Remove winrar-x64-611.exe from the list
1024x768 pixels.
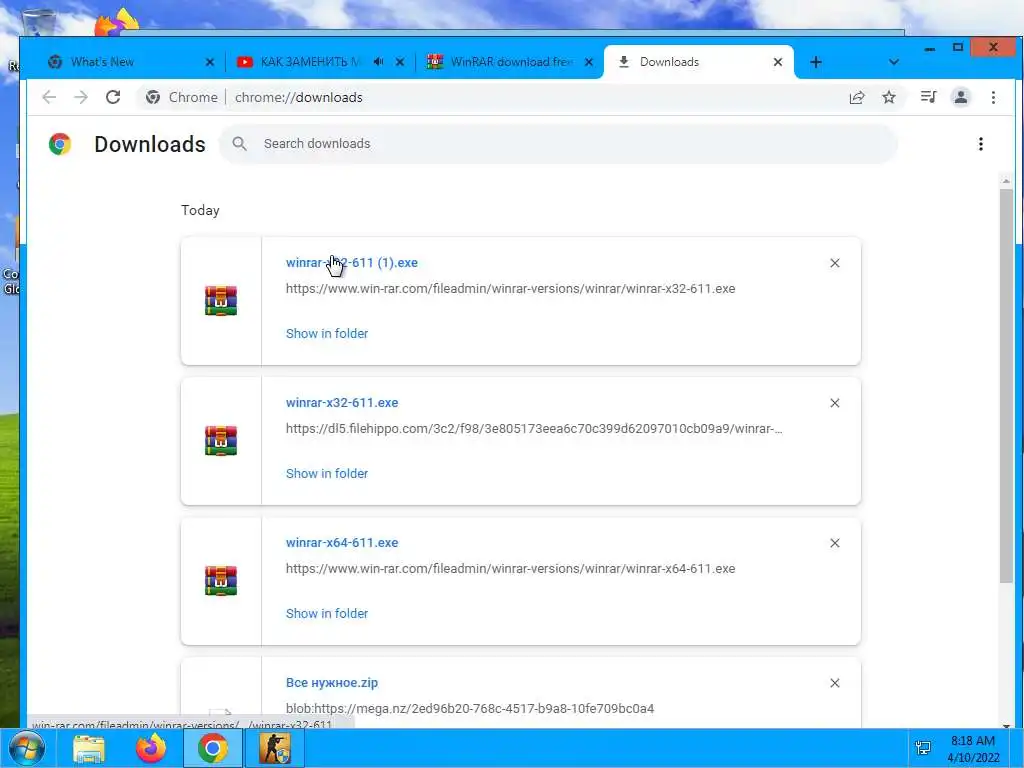point(835,543)
